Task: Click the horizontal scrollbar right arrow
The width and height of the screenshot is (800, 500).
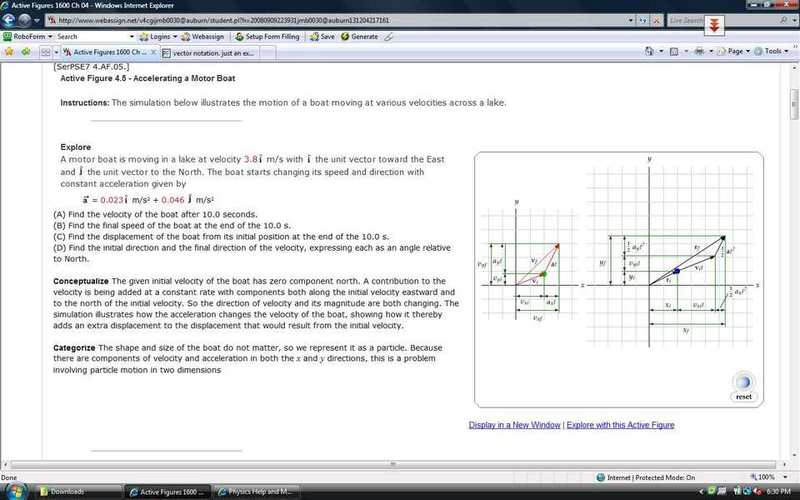Action: click(785, 464)
